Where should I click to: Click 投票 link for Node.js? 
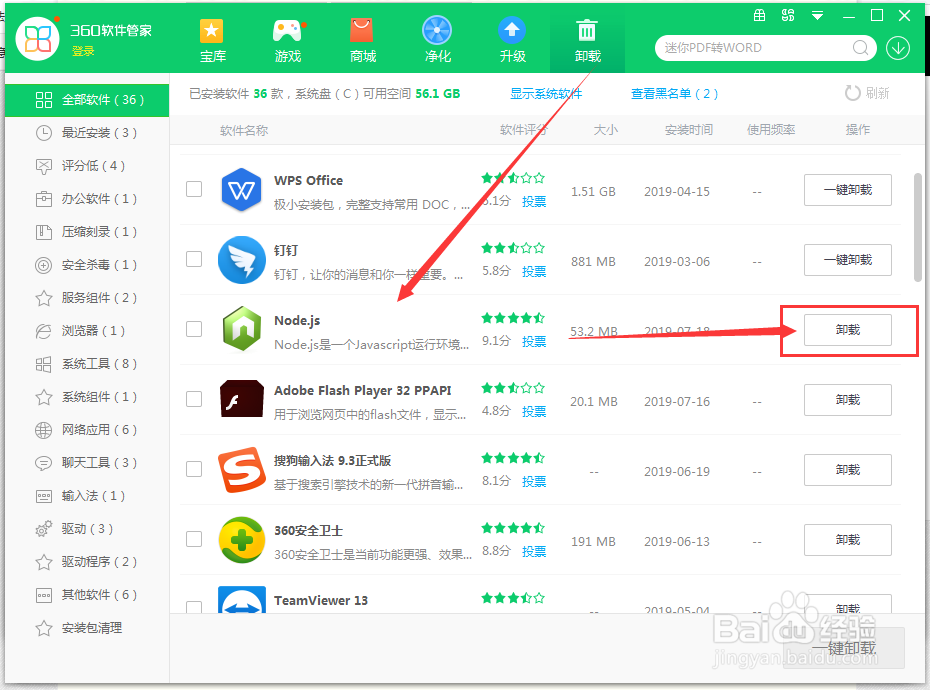tap(534, 342)
